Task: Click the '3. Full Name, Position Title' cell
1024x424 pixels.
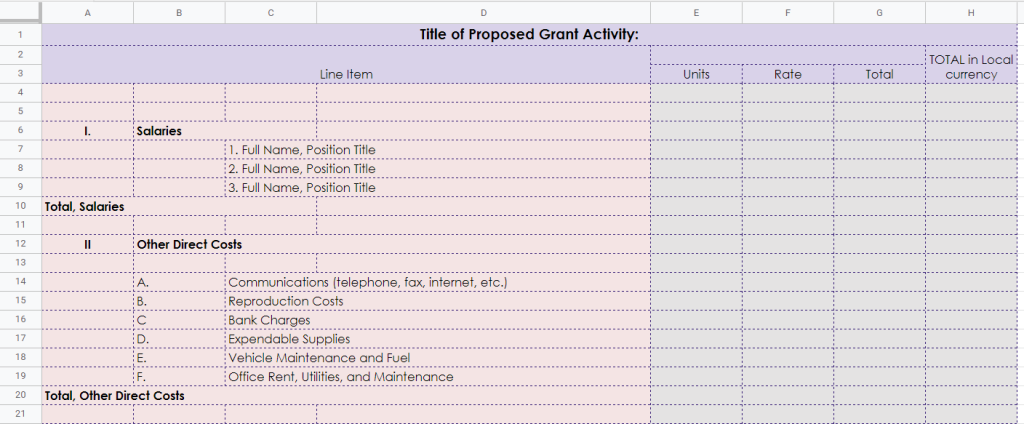Action: (x=438, y=188)
